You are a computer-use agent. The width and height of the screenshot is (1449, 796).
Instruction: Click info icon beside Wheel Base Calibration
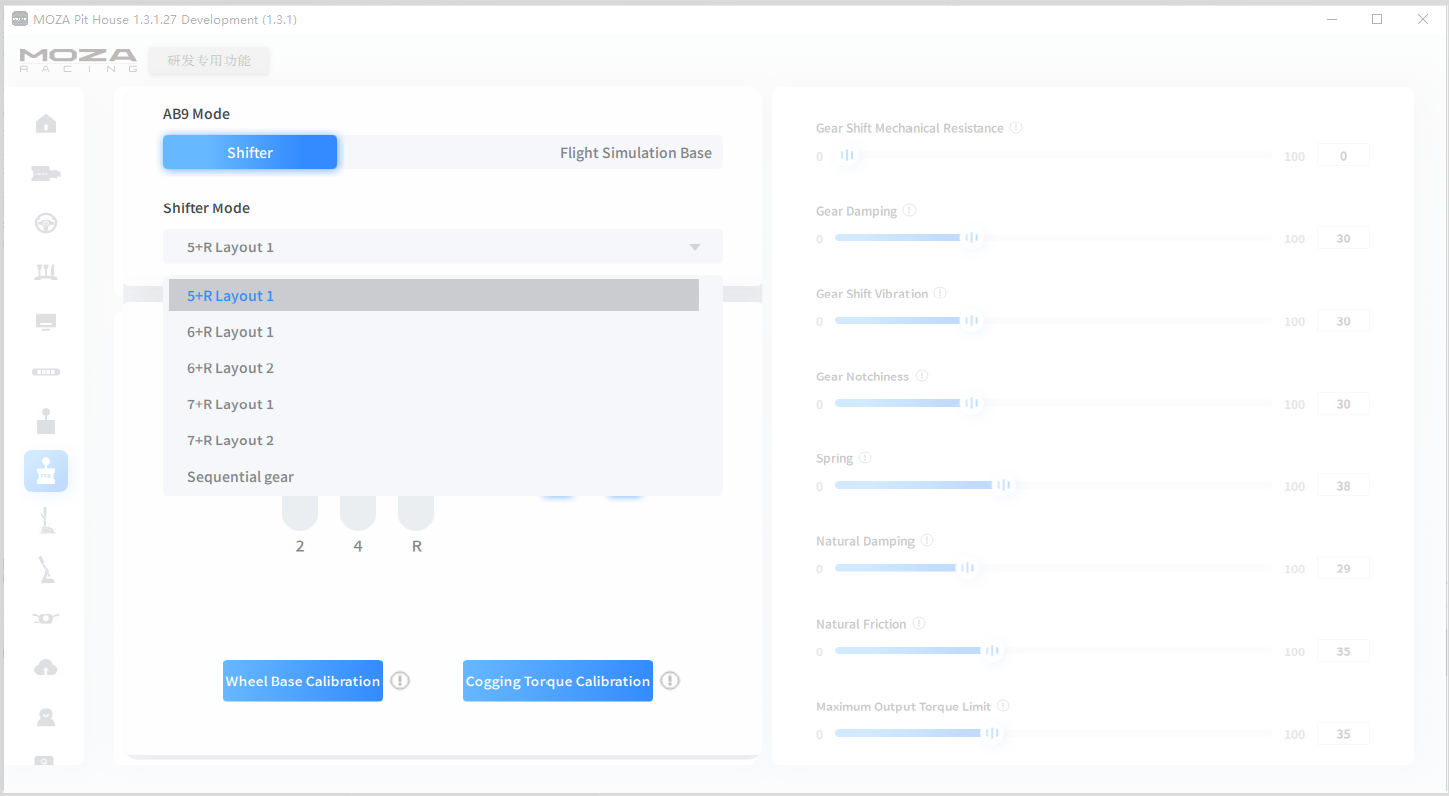400,681
